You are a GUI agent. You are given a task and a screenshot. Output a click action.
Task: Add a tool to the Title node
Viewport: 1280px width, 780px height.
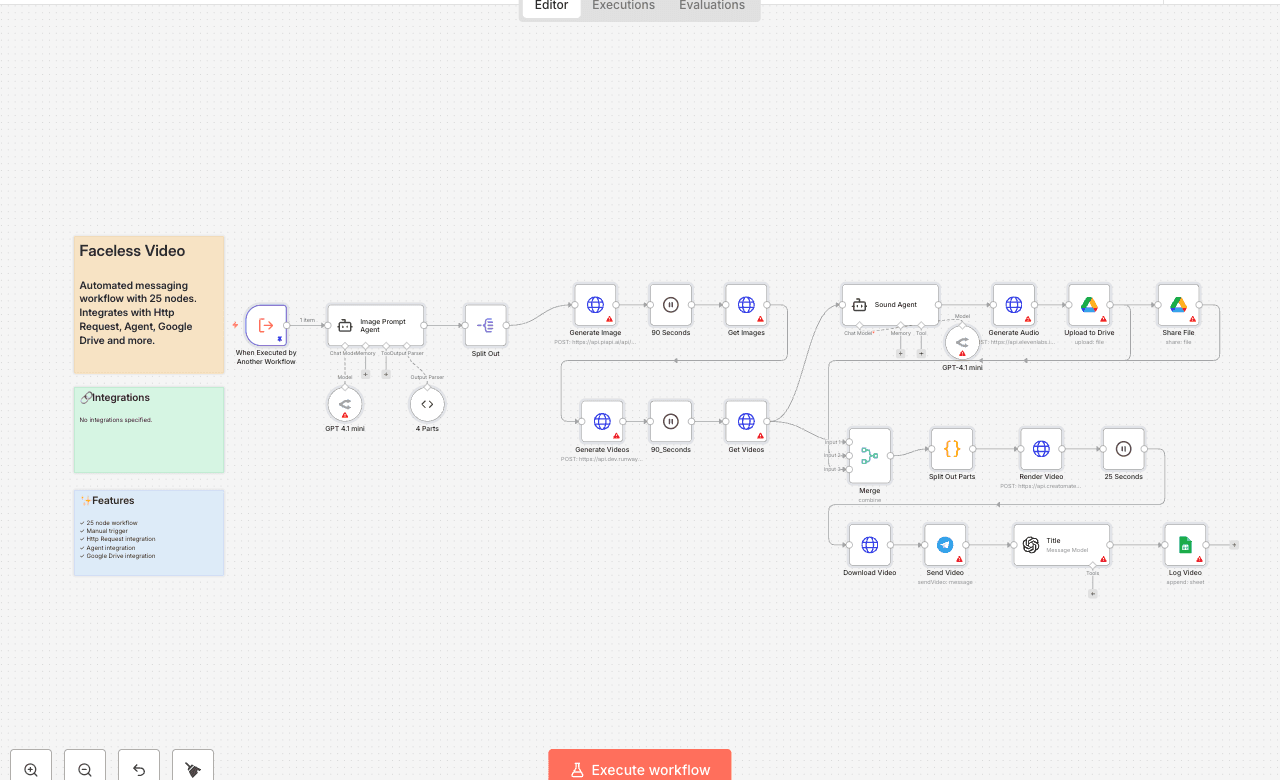coord(1092,593)
